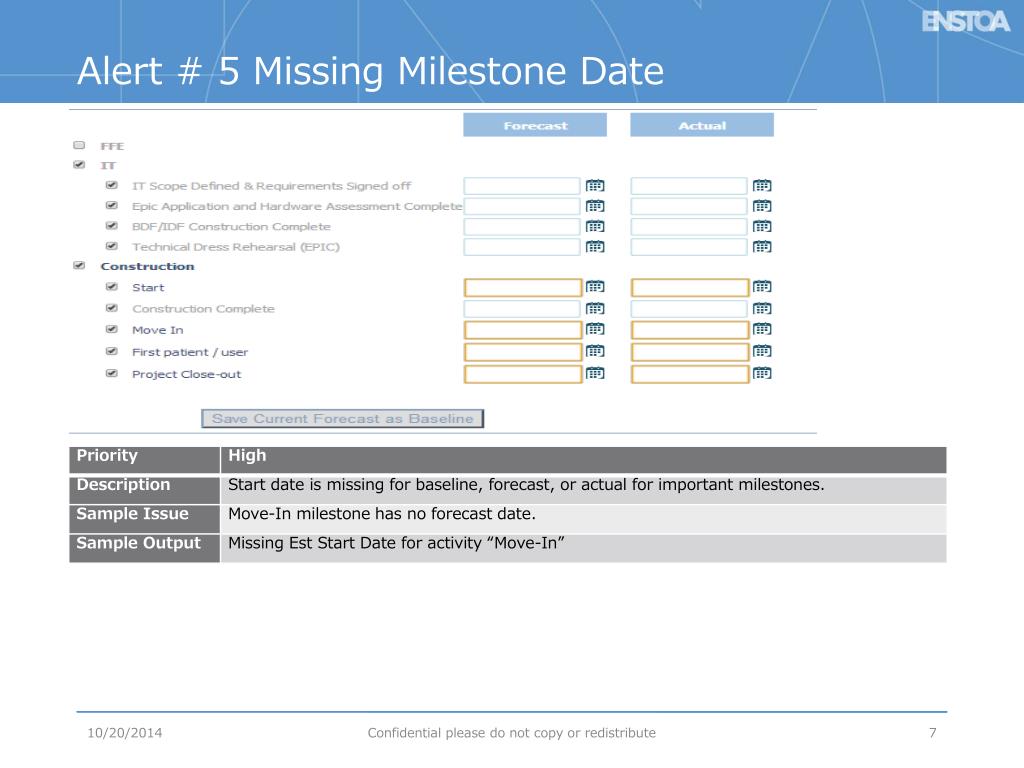
Task: Toggle the Project Close-out checkbox
Action: 112,374
